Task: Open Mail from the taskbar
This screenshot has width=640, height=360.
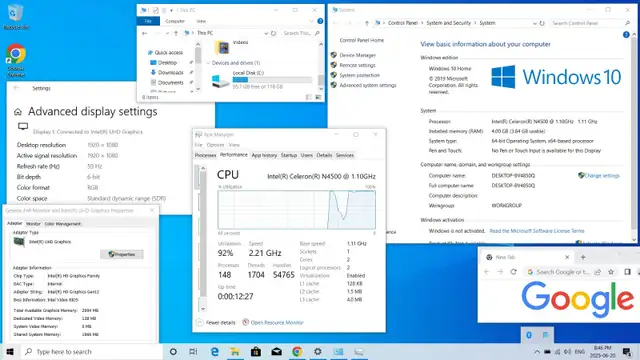Action: [277, 351]
